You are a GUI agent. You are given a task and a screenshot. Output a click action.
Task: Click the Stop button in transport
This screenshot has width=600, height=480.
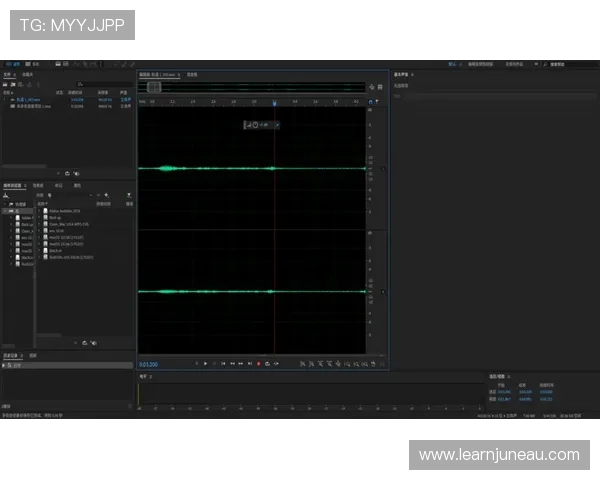[x=197, y=363]
